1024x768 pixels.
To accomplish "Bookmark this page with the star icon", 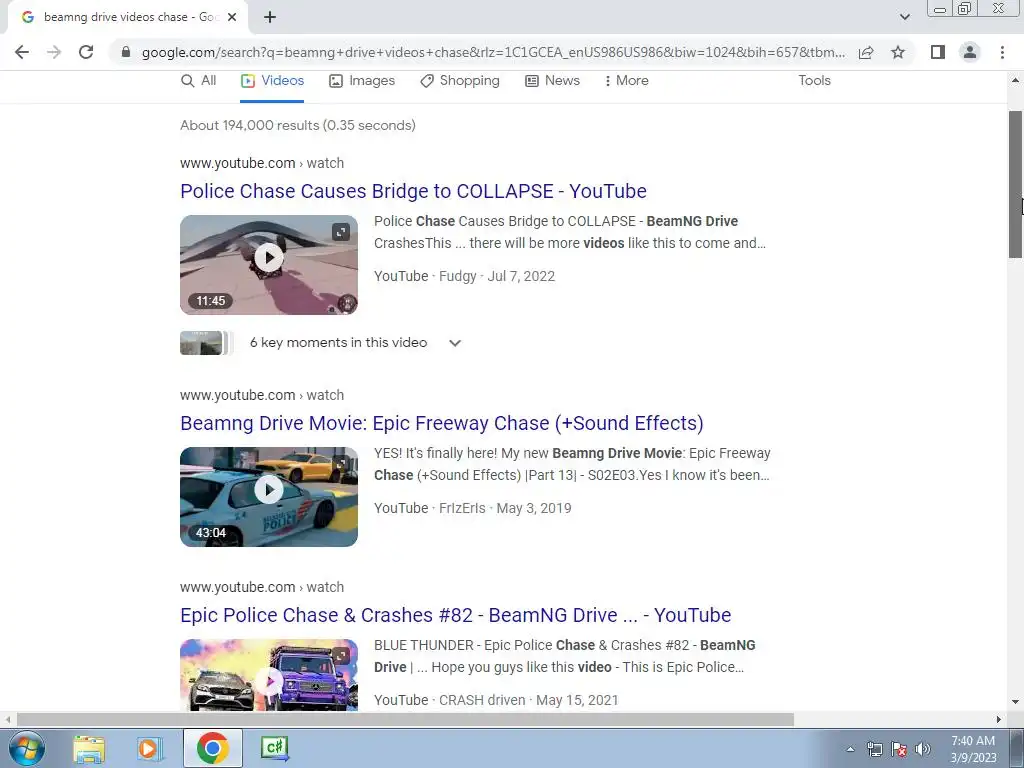I will (x=898, y=52).
